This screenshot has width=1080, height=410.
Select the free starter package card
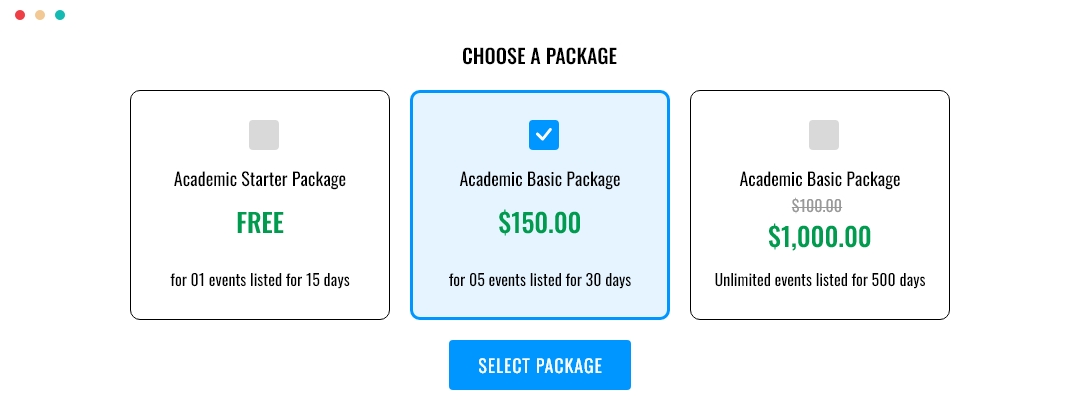click(x=260, y=205)
